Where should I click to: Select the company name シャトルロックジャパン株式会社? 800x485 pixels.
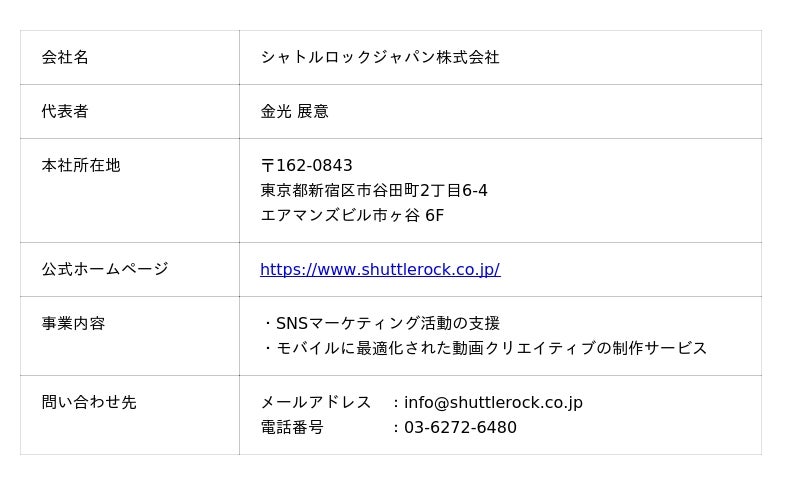point(380,57)
